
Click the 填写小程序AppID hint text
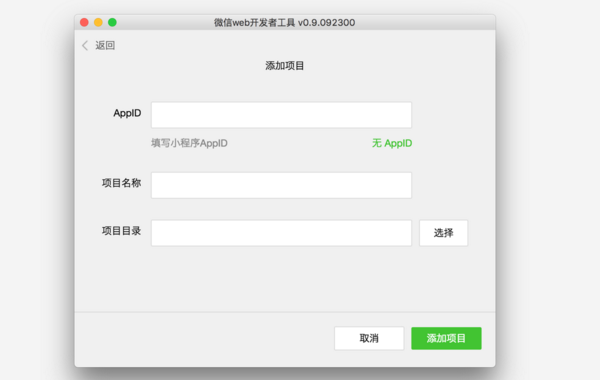189,143
